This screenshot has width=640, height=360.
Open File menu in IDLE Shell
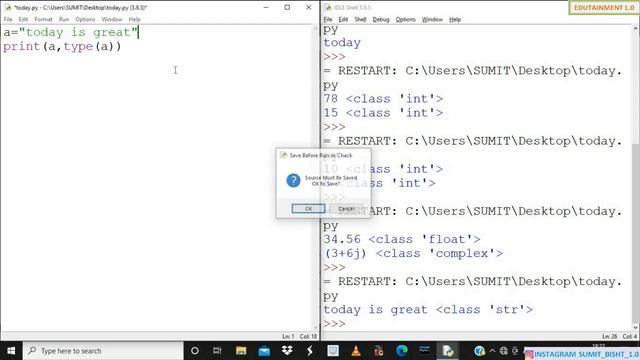tap(328, 19)
